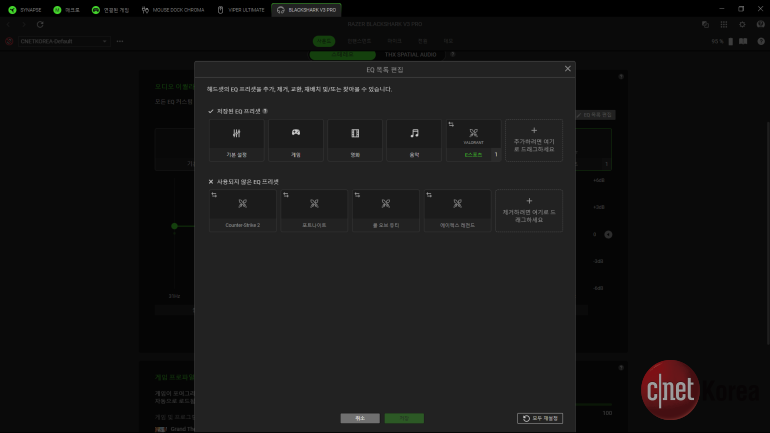Click the 95% battery indicator
This screenshot has height=433, width=770.
pos(722,41)
